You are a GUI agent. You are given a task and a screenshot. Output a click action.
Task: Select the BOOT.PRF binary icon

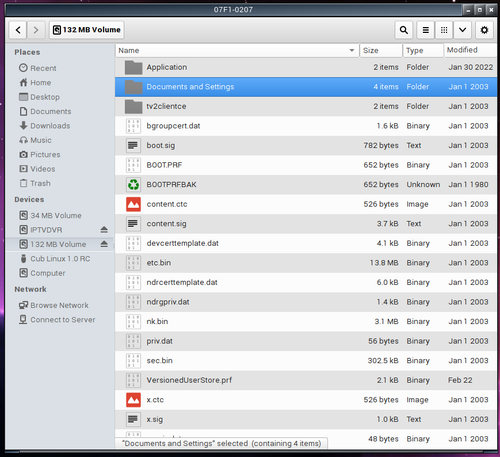[x=133, y=165]
